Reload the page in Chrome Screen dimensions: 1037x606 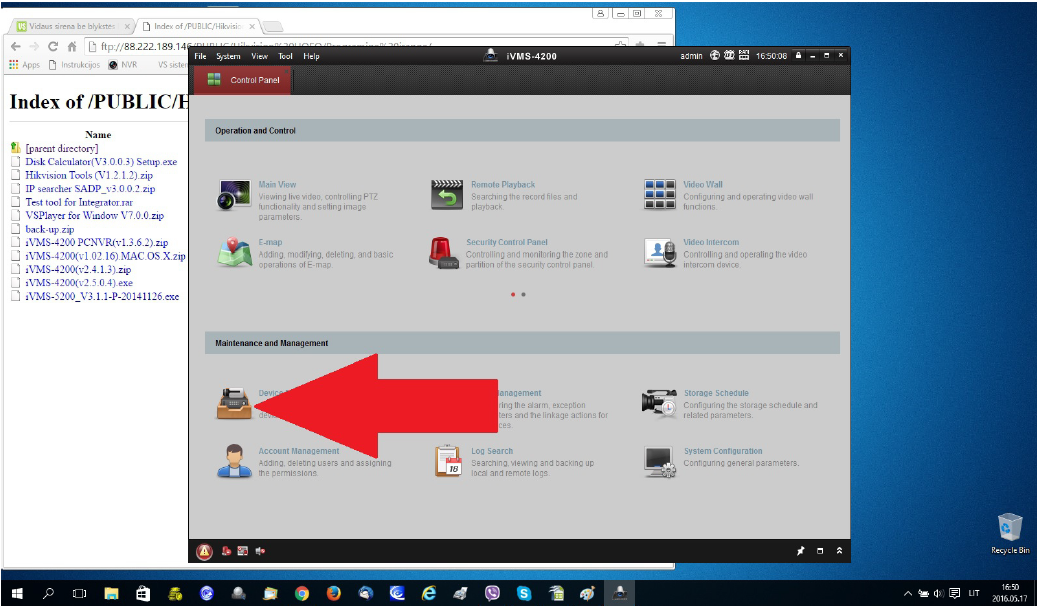(53, 46)
